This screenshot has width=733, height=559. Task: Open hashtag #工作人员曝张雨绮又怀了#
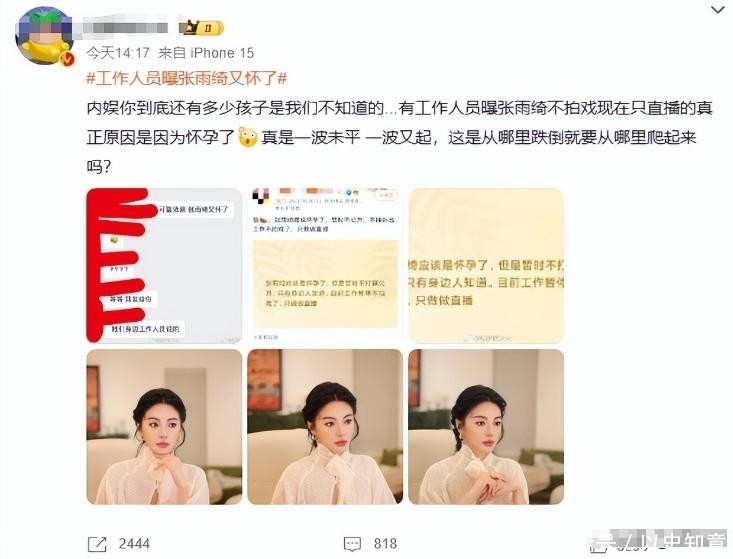click(187, 79)
